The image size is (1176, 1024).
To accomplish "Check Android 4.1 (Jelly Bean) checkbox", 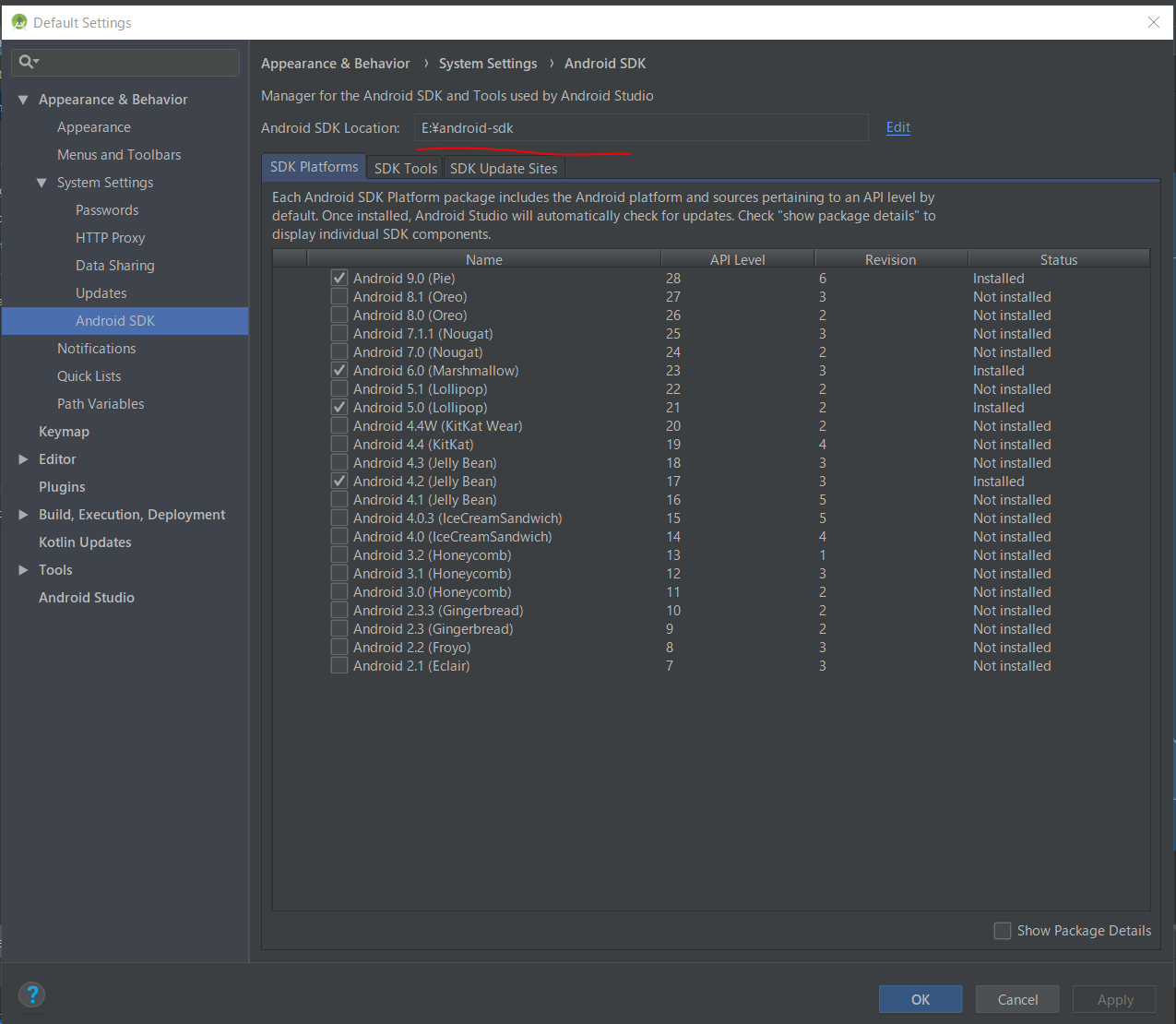I will pos(339,500).
